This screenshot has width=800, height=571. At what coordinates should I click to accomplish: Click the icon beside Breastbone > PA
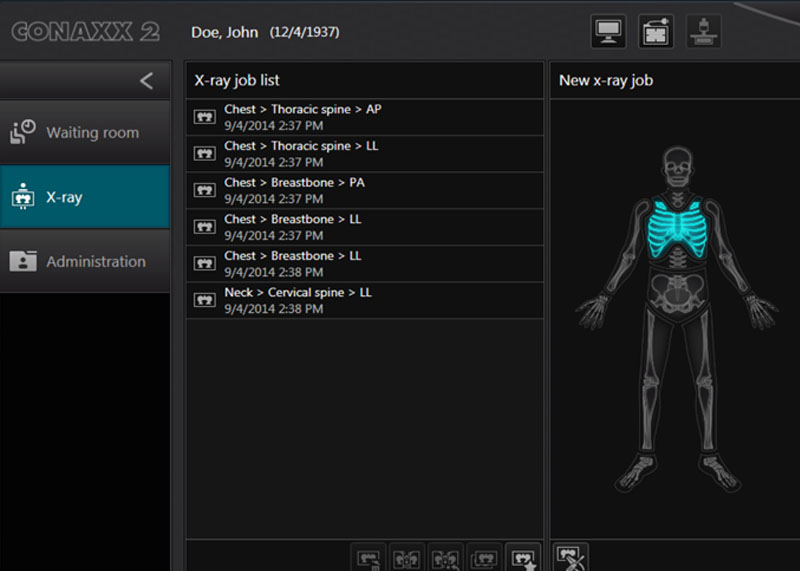tap(205, 191)
